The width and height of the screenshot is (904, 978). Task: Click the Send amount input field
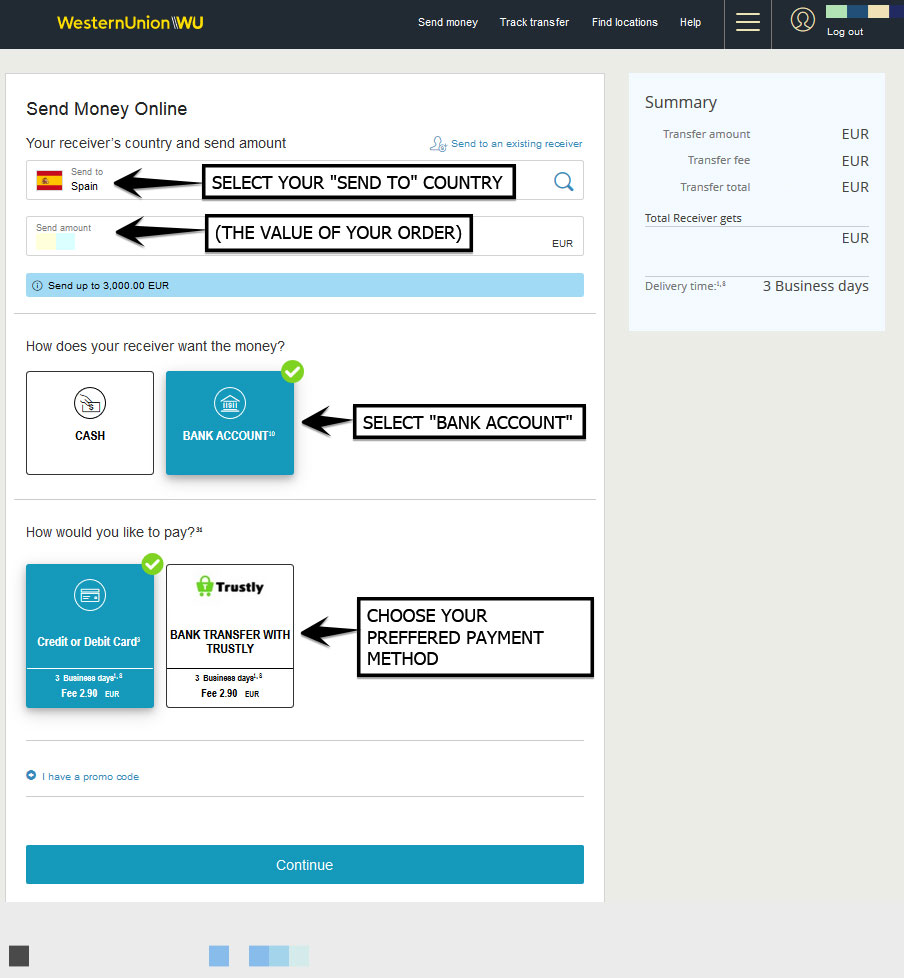[x=300, y=238]
